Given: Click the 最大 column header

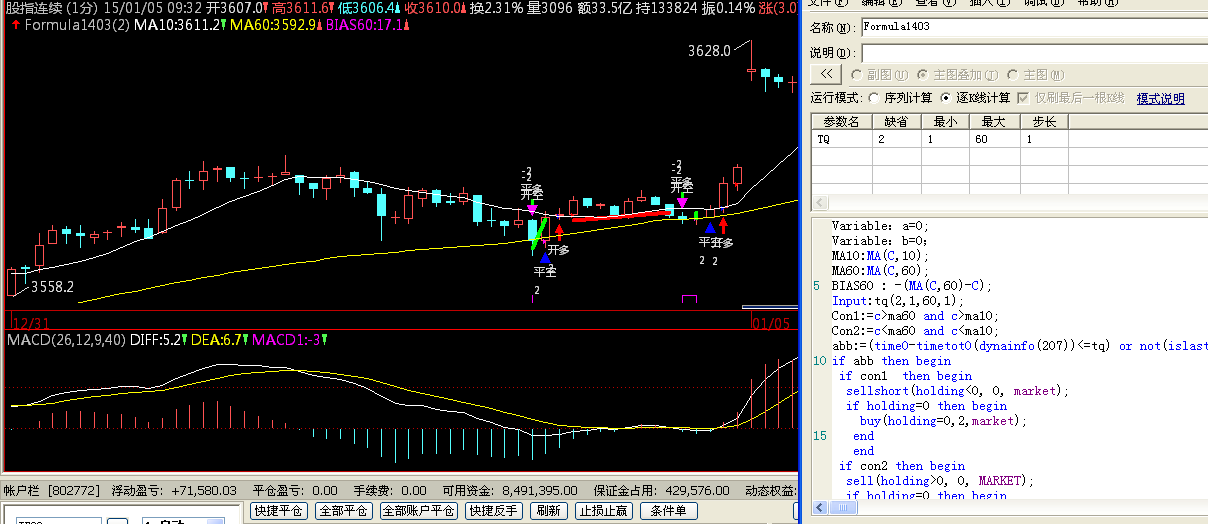Looking at the screenshot, I should [x=993, y=122].
